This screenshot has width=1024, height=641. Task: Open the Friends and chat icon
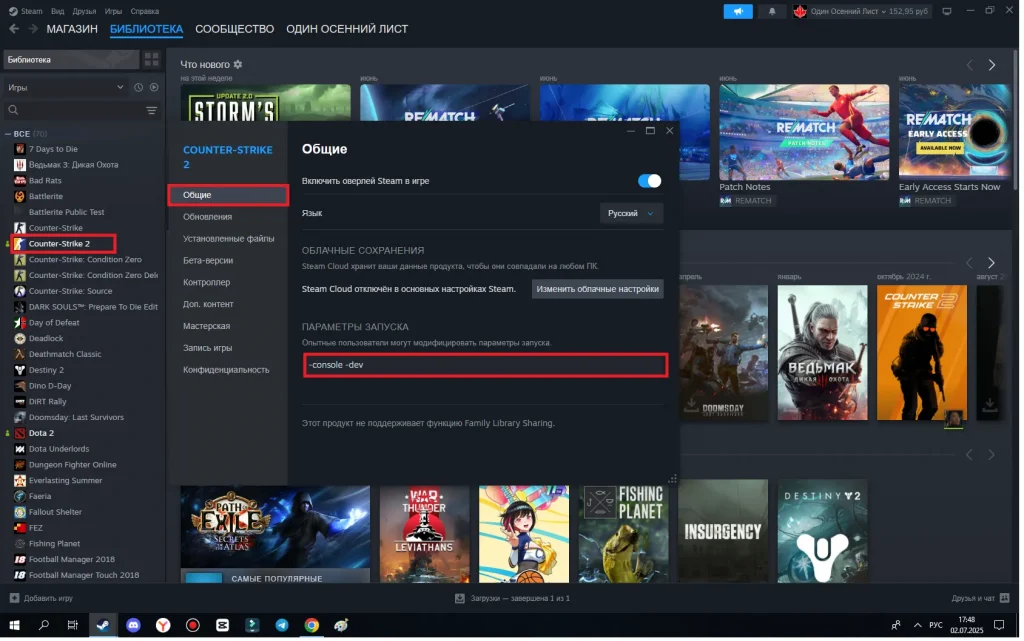pyautogui.click(x=1004, y=598)
